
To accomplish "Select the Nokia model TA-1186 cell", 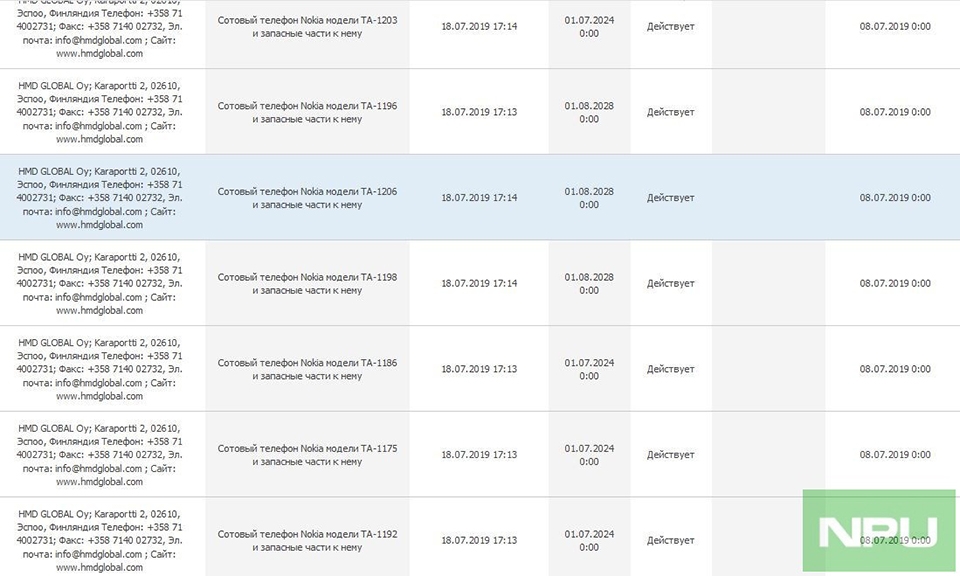I will pyautogui.click(x=307, y=369).
